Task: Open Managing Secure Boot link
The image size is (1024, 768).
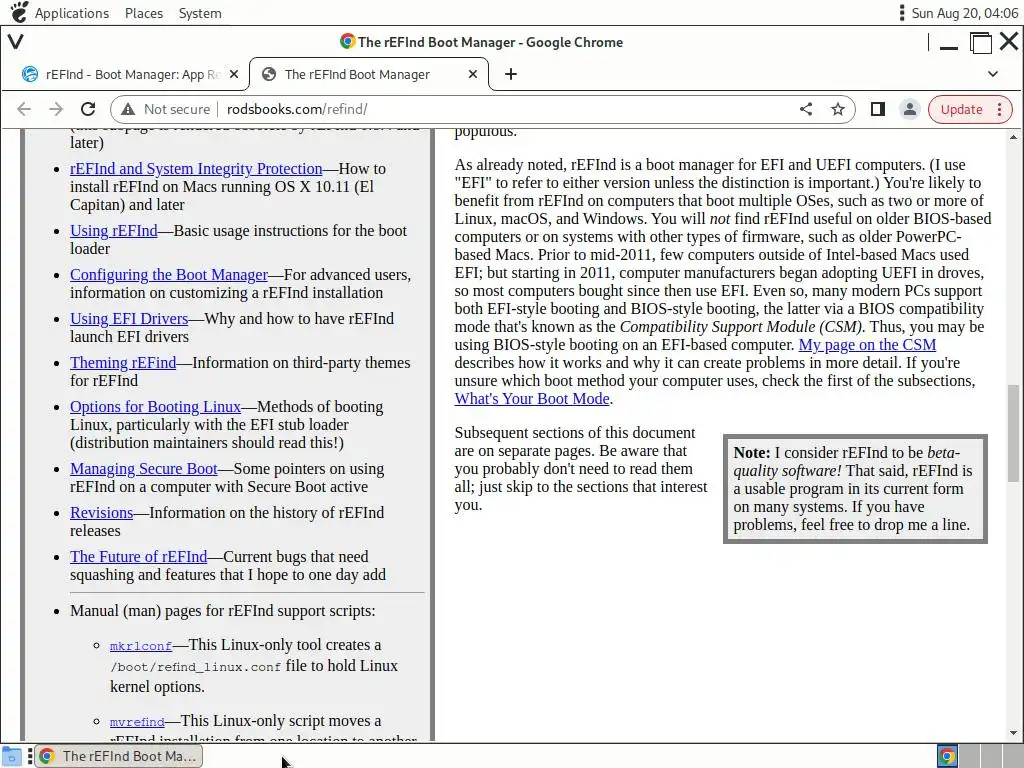Action: pos(144,469)
